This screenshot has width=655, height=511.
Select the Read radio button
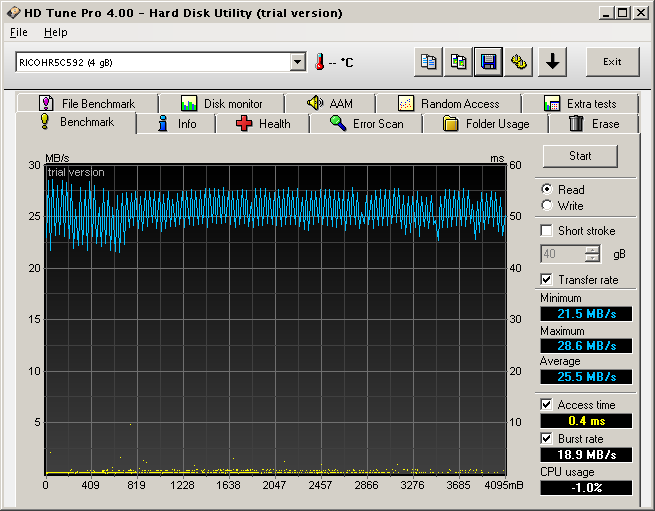[x=547, y=189]
